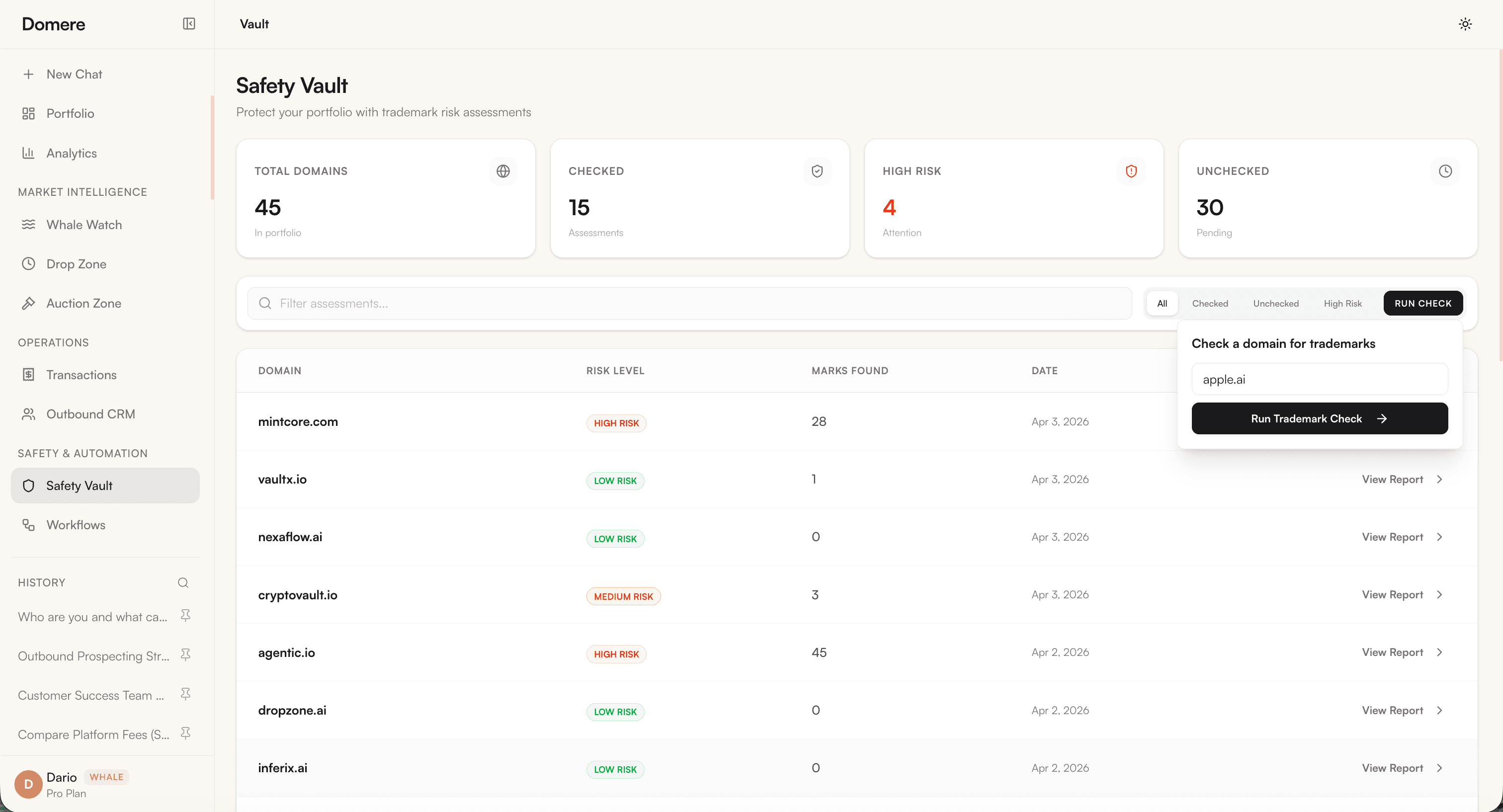Click the Checked shield icon
This screenshot has height=812, width=1503.
click(x=817, y=171)
